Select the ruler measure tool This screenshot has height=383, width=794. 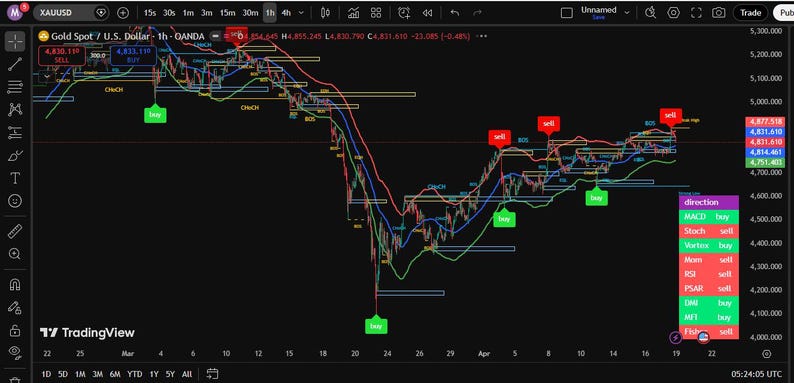[x=15, y=232]
